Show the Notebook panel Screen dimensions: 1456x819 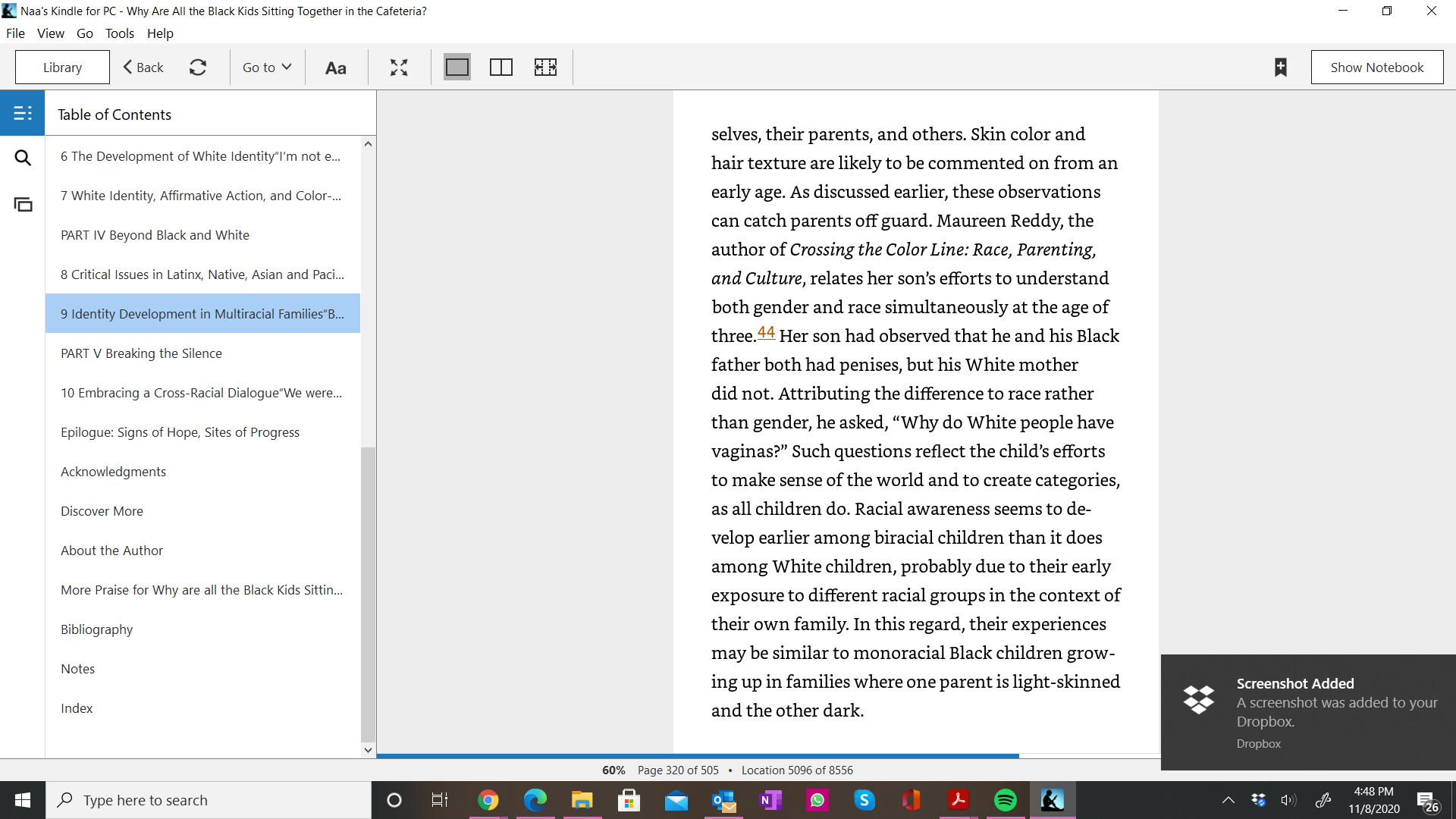tap(1377, 67)
